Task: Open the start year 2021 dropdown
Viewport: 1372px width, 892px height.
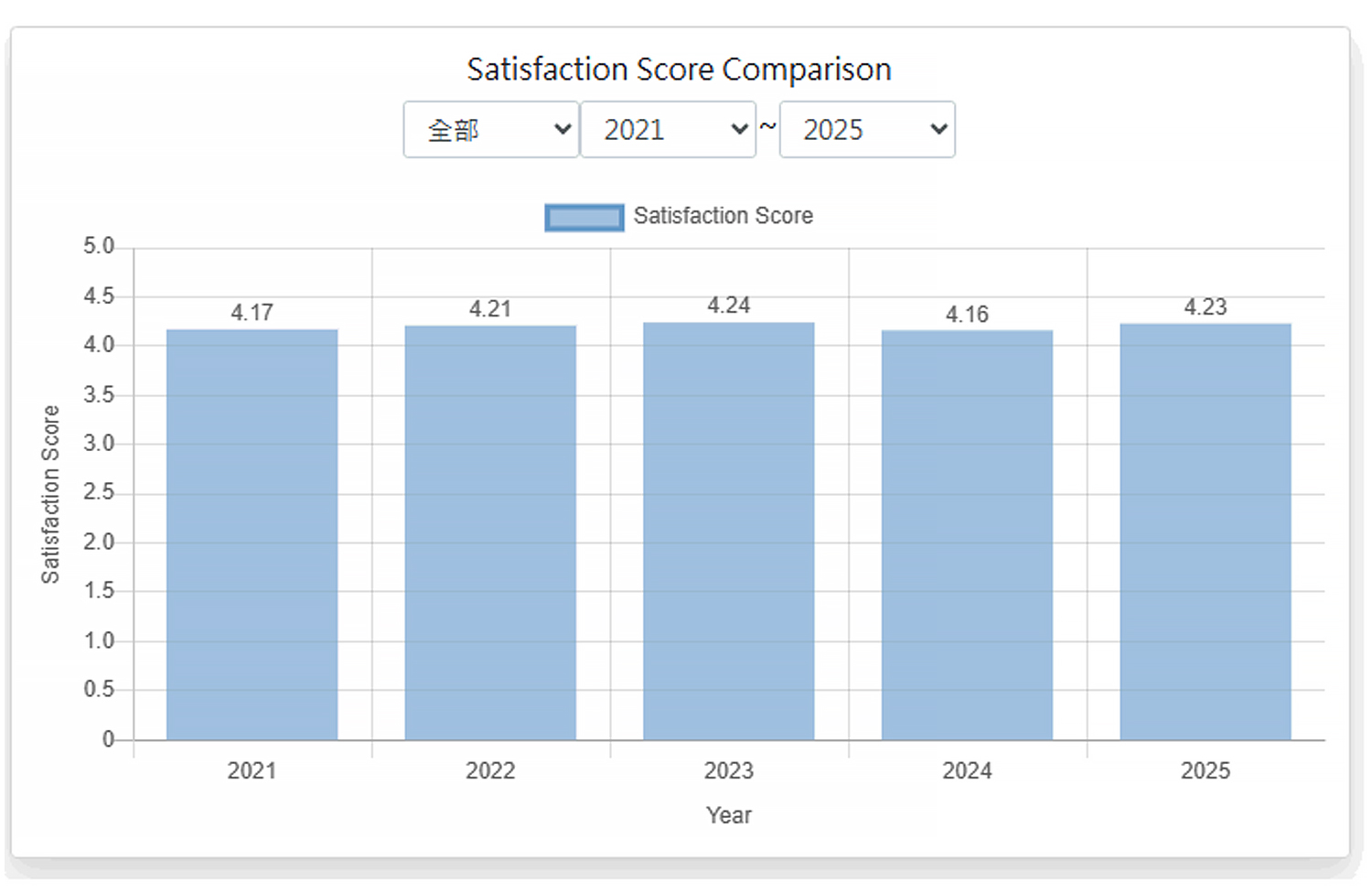Action: coord(668,130)
